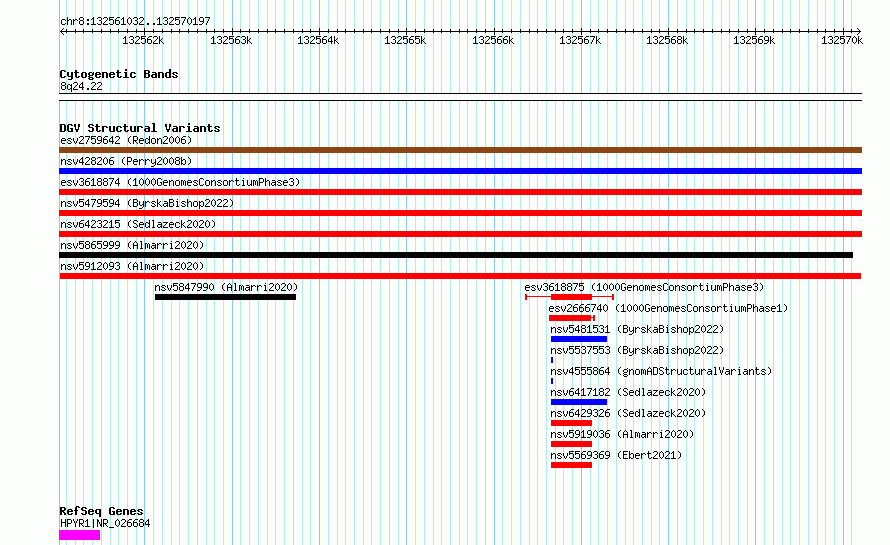Click the esv3618875 red bar with whiskers
This screenshot has width=890, height=545.
click(x=570, y=297)
